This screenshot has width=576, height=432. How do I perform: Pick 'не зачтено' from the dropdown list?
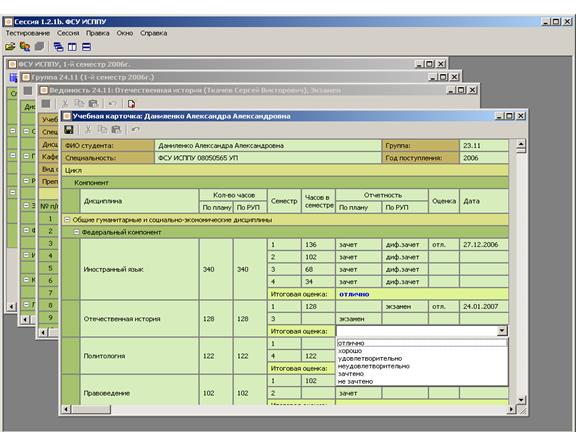[355, 382]
